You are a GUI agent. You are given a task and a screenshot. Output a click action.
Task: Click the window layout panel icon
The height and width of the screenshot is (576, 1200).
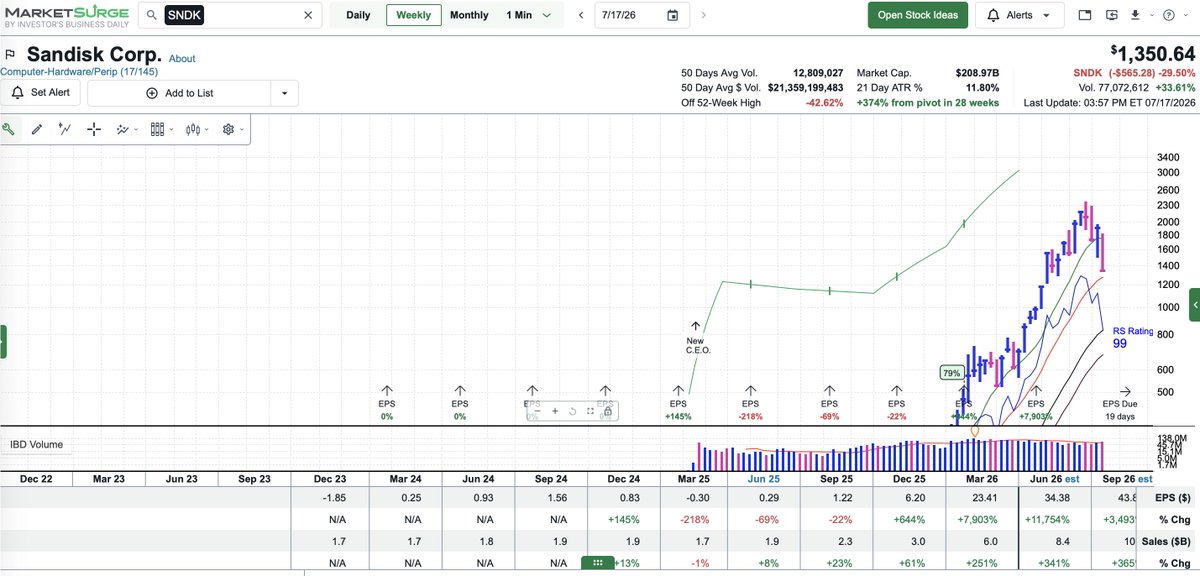pos(1085,15)
